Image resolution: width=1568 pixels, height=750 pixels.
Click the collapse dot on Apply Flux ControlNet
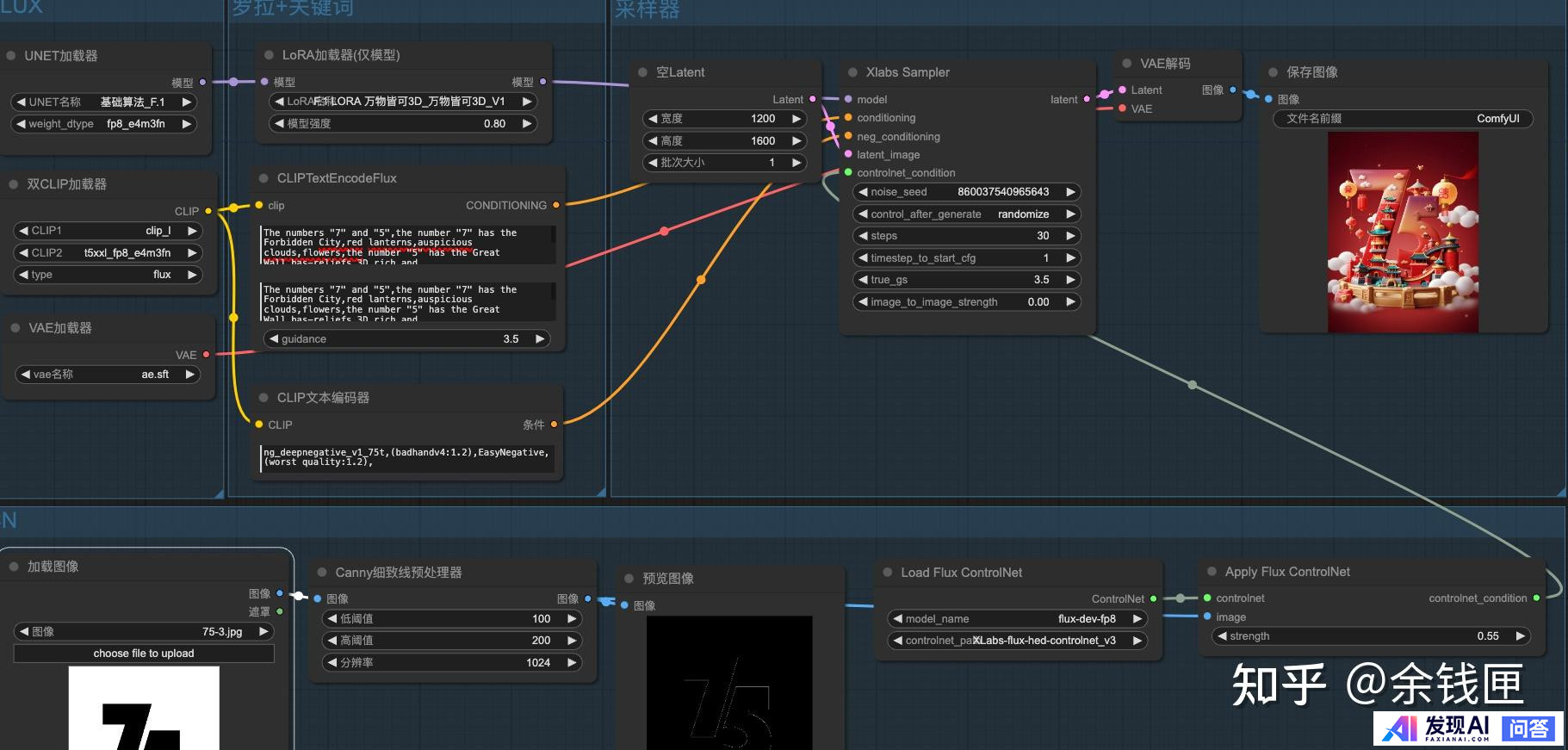(x=1212, y=572)
